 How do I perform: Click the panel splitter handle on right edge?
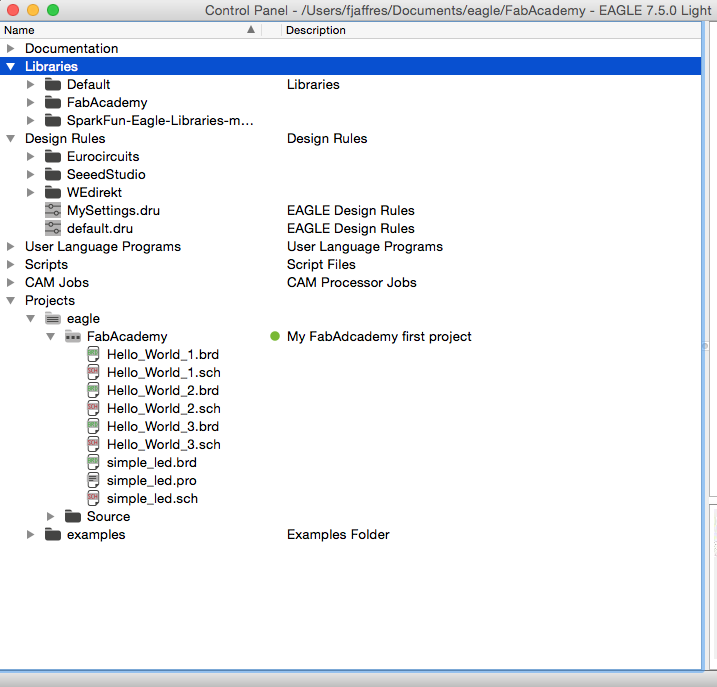(705, 346)
